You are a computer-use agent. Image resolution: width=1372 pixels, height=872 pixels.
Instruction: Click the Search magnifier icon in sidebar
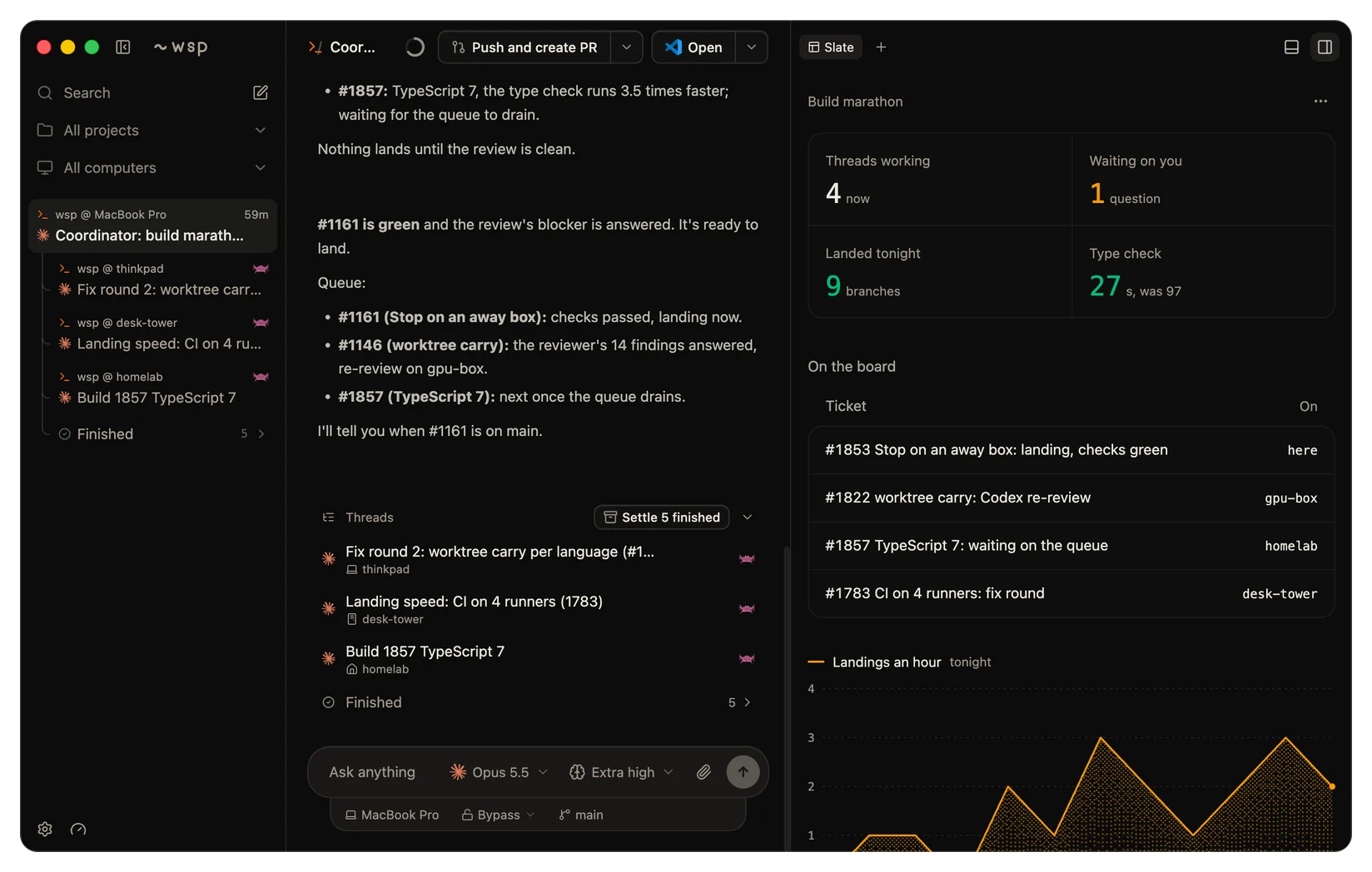pos(45,92)
